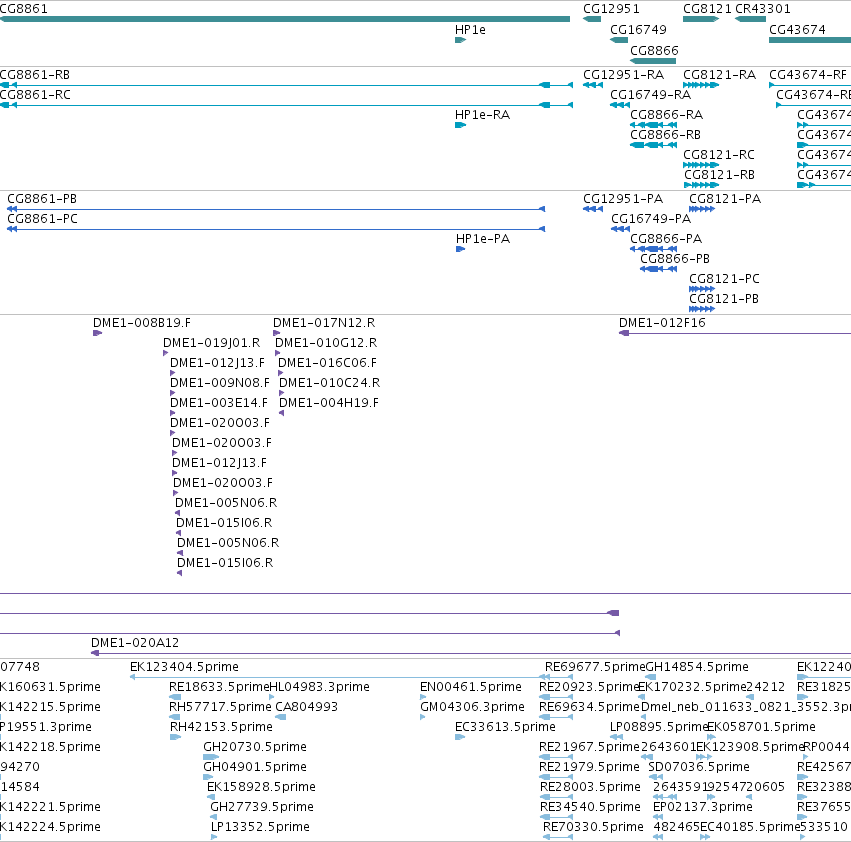Viewport: 851px width, 842px height.
Task: Click the GH20730.5prime EST label
Action: [255, 747]
